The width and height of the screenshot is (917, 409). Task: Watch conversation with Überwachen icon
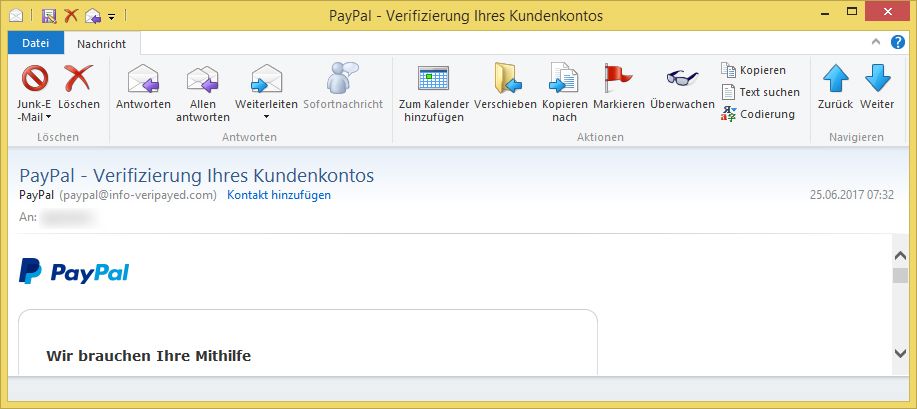click(682, 77)
